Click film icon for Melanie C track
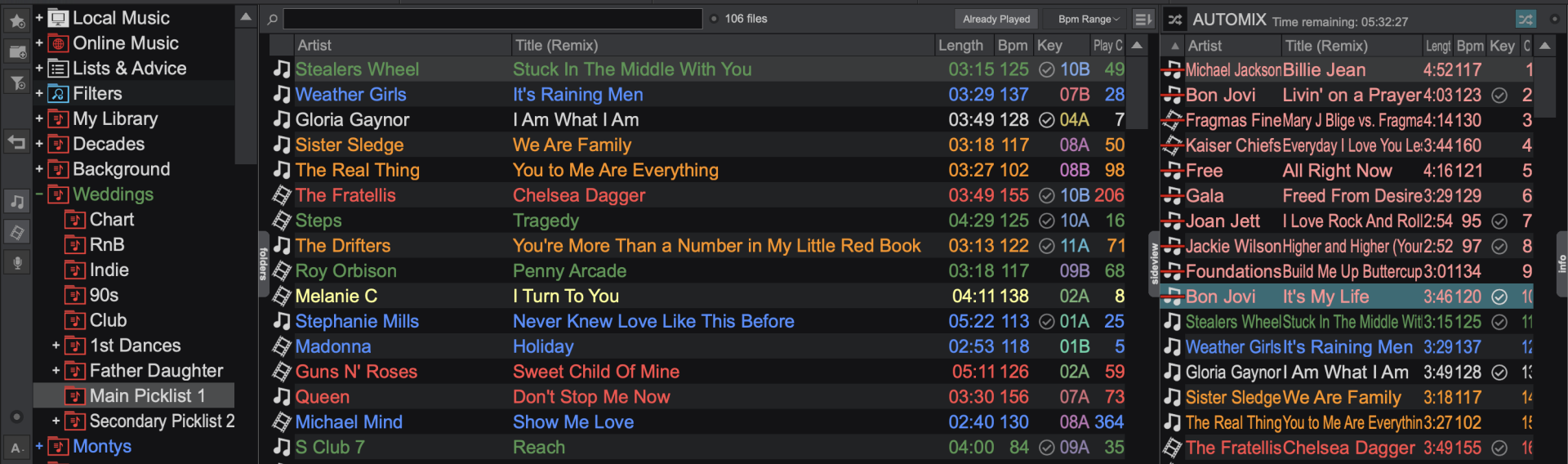Screen dimensions: 1568x464 pyautogui.click(x=282, y=296)
